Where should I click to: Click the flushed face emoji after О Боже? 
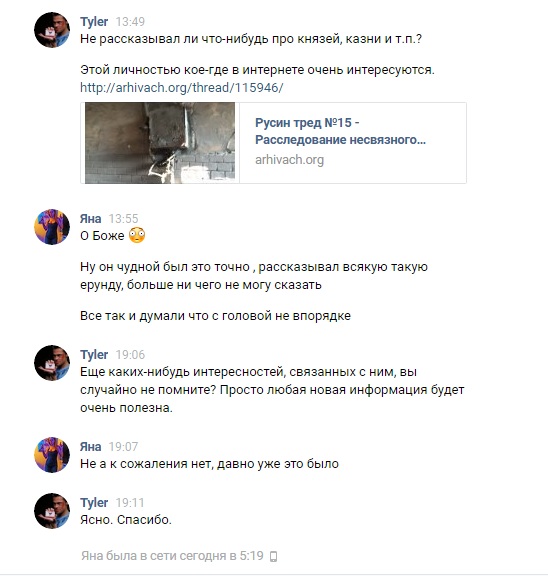[137, 235]
